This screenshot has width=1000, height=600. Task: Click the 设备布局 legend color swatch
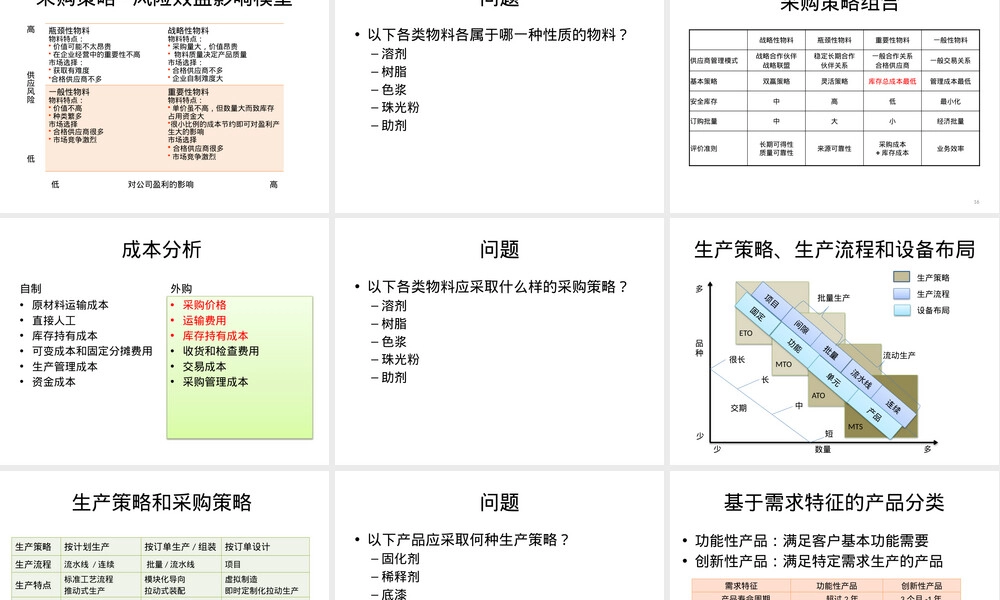(901, 310)
